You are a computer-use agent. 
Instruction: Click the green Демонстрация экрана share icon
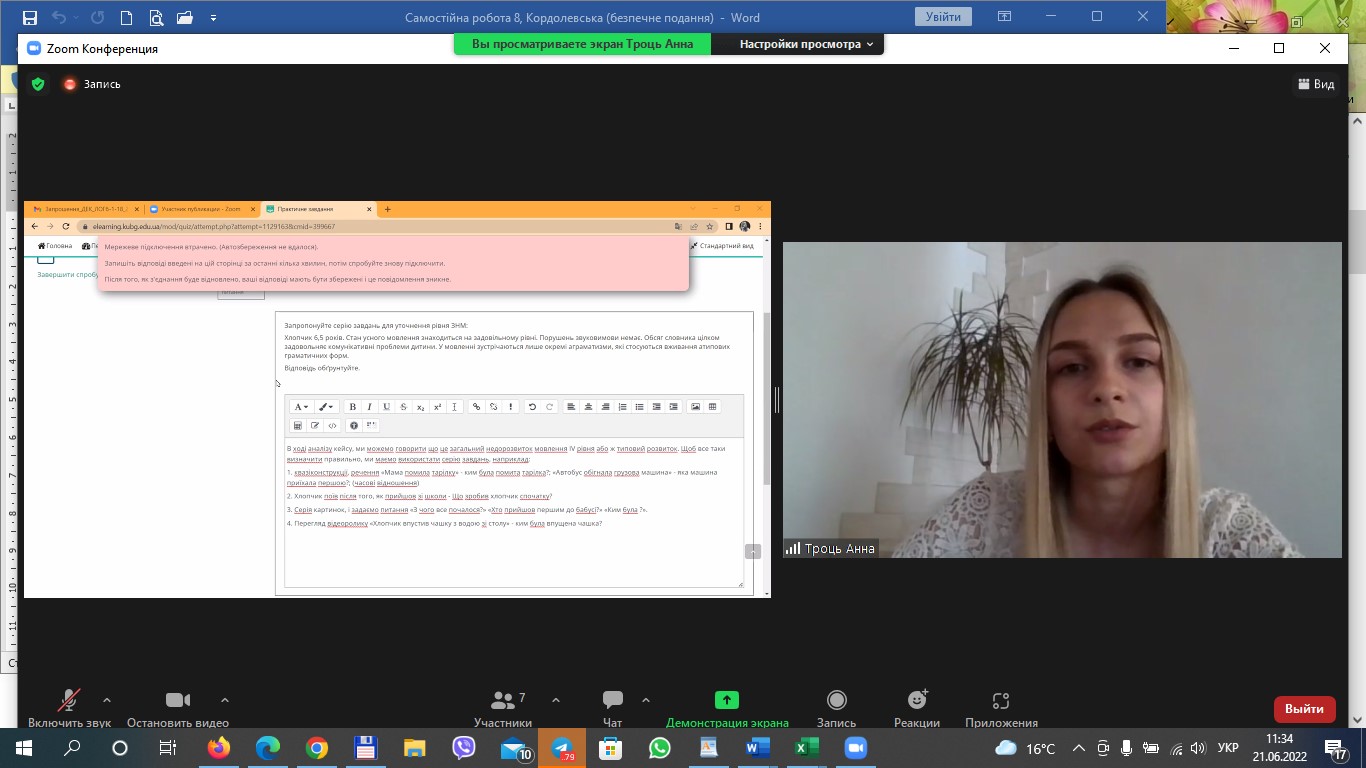(x=727, y=701)
